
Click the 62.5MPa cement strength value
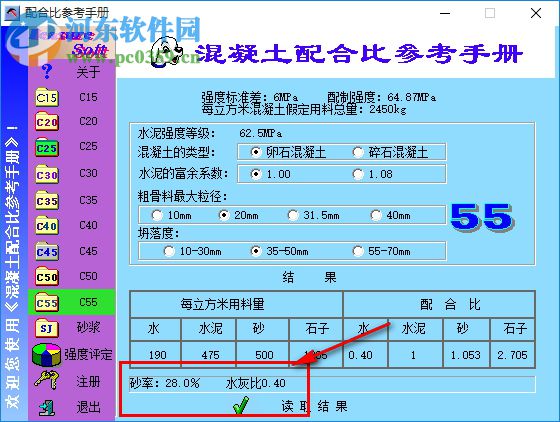pyautogui.click(x=261, y=134)
